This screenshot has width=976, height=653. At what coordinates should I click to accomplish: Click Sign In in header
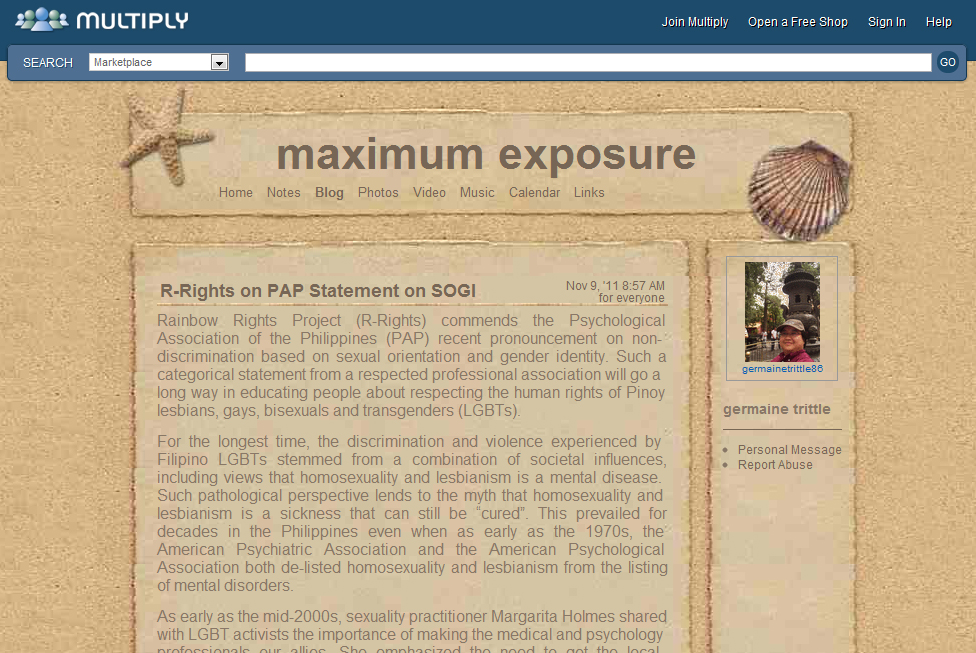pyautogui.click(x=886, y=22)
